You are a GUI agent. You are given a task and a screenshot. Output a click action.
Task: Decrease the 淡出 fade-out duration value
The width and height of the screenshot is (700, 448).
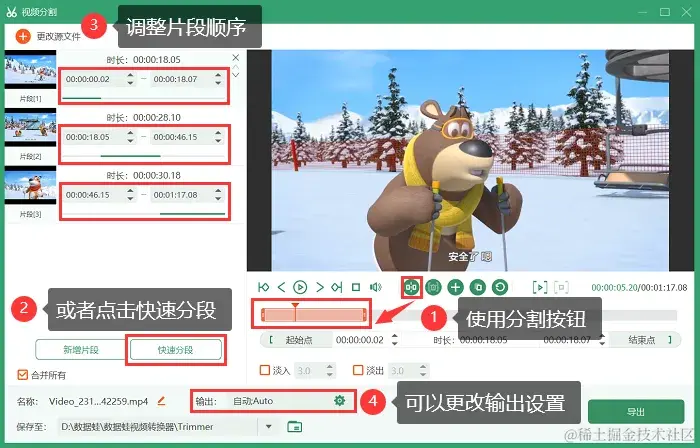(423, 374)
